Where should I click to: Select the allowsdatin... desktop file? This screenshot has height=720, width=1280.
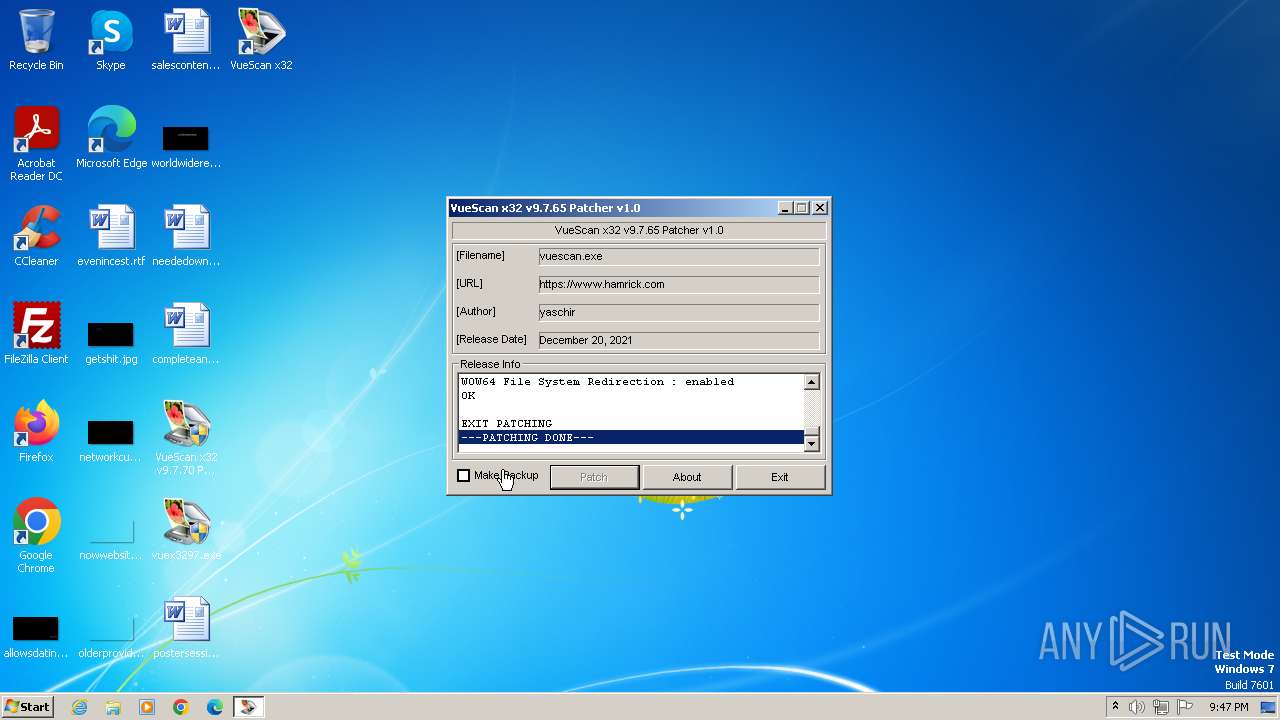point(36,636)
